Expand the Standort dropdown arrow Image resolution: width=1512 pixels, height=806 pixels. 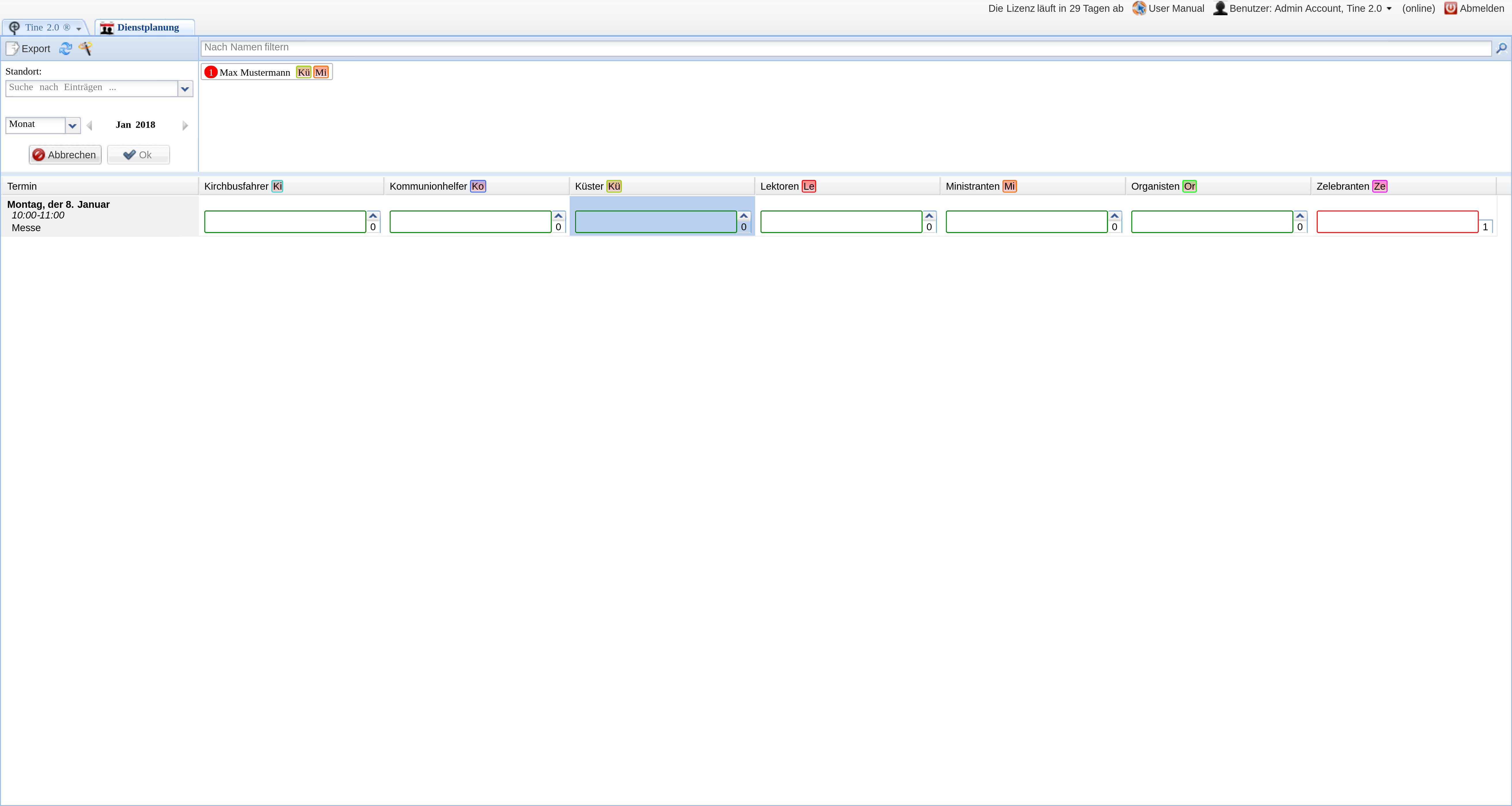[185, 89]
